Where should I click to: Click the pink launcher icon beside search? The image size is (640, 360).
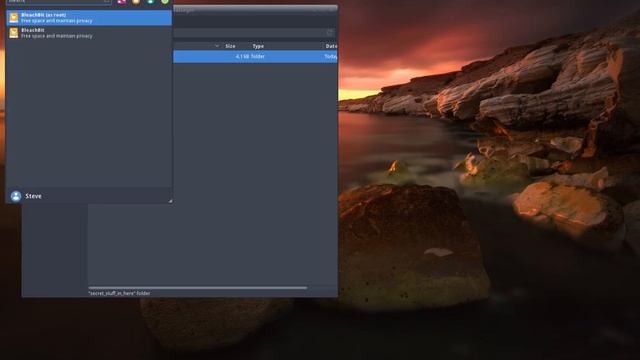click(x=122, y=2)
